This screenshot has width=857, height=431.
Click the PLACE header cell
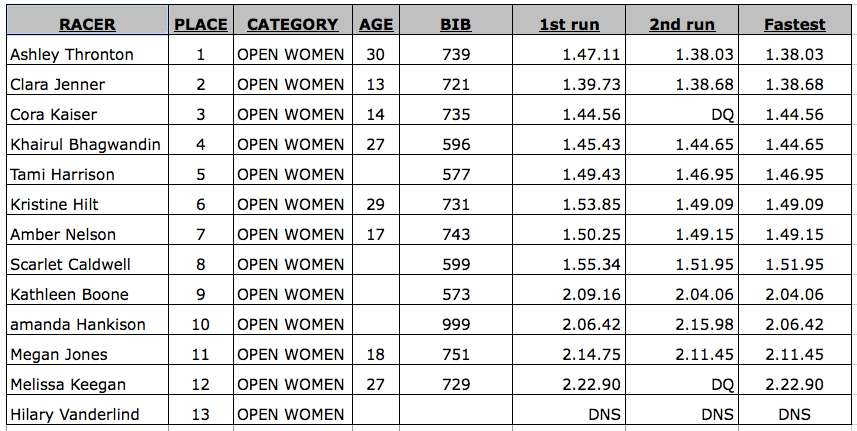[201, 21]
